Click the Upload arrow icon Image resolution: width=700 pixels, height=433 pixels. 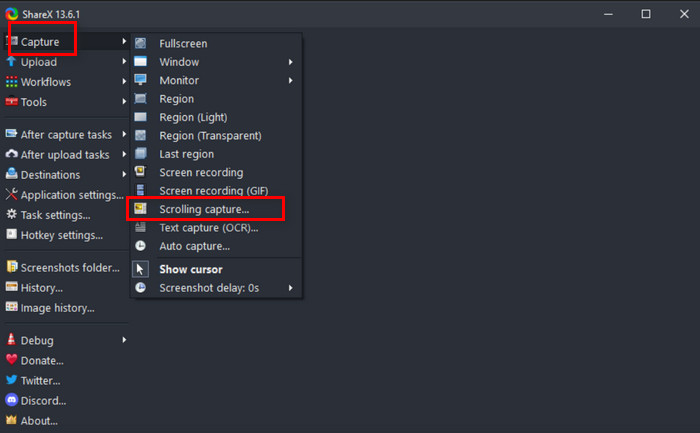pyautogui.click(x=11, y=61)
